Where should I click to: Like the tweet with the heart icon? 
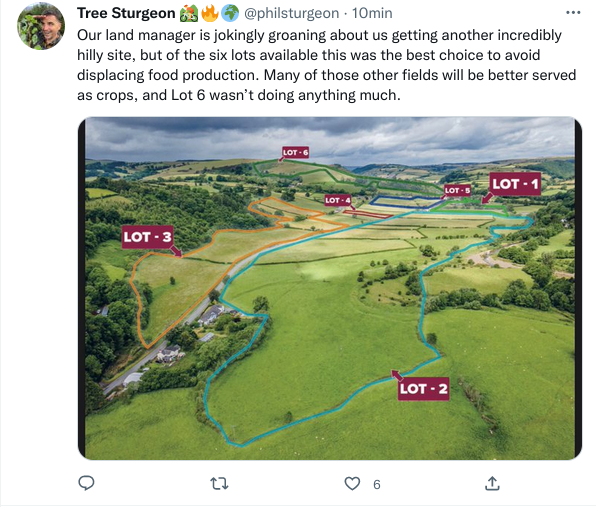[x=352, y=483]
